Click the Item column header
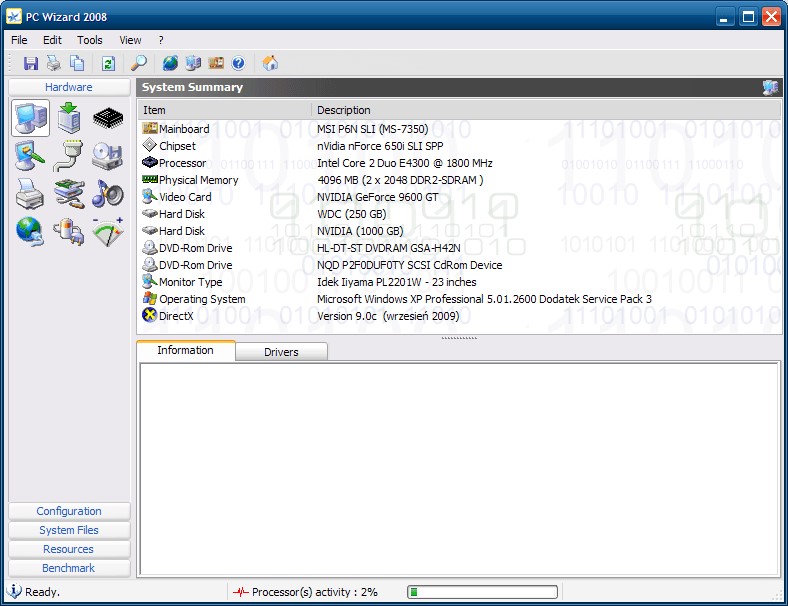 [x=225, y=110]
